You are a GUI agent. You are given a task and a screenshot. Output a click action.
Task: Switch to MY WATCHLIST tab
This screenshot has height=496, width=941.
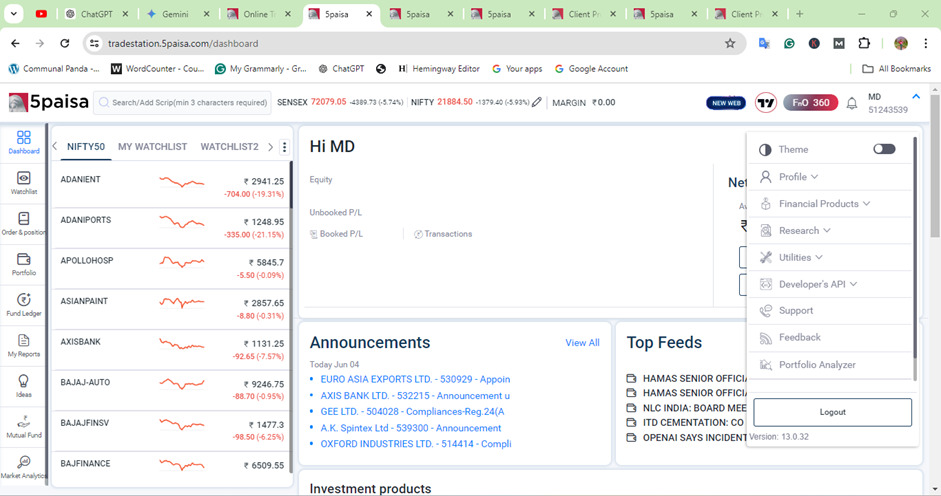point(152,147)
